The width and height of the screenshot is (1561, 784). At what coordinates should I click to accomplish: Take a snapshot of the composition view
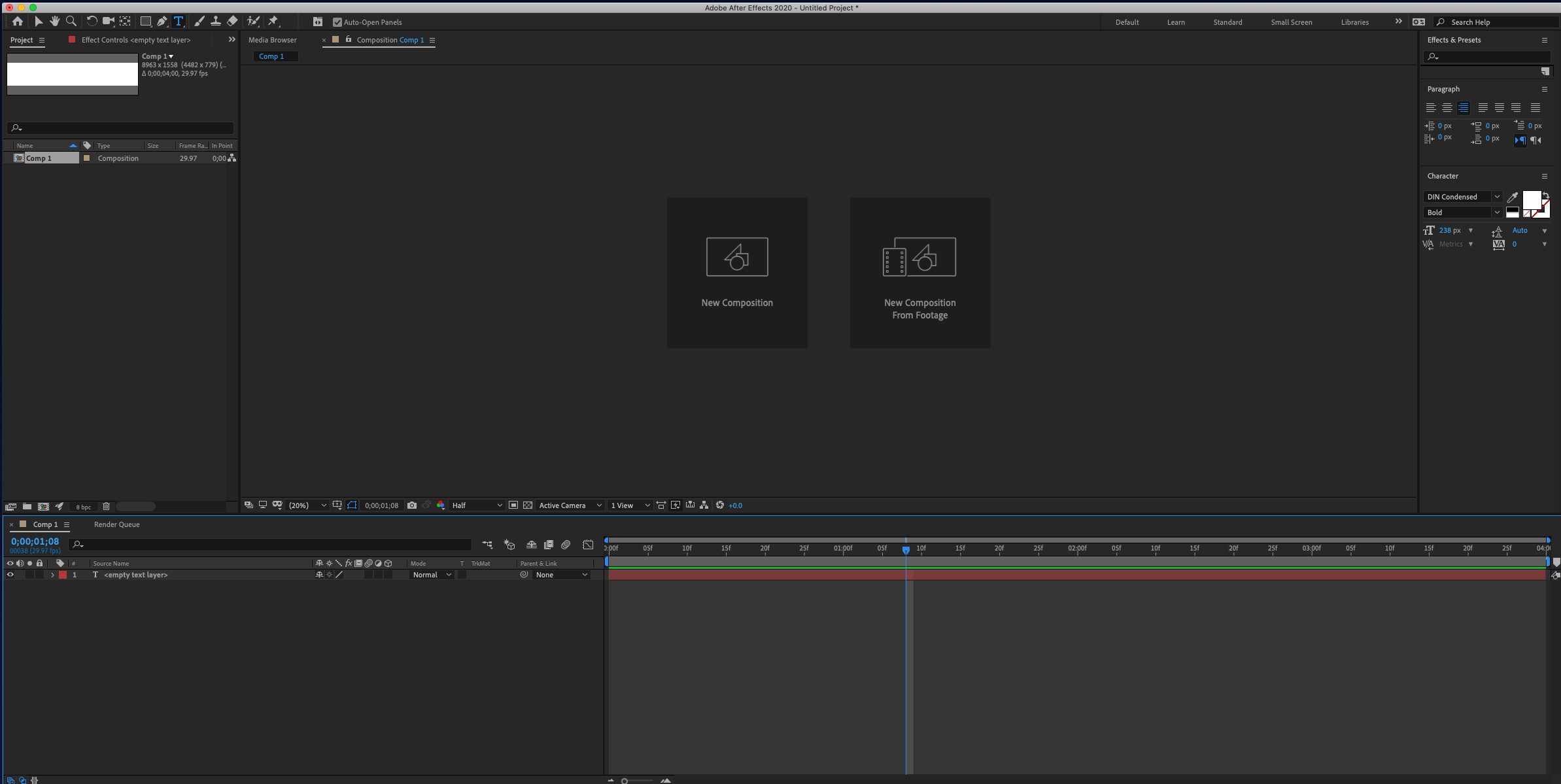[x=412, y=505]
